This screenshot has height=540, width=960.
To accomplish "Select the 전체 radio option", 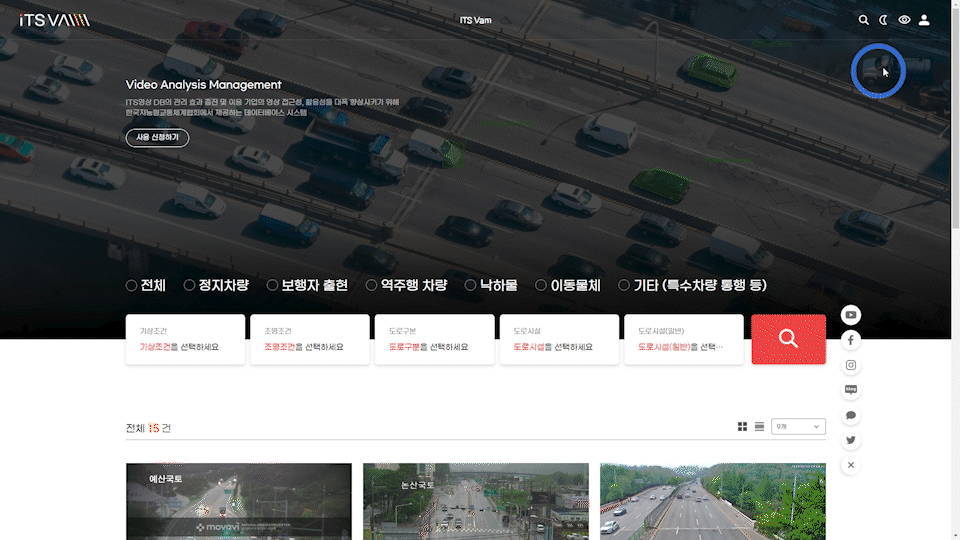I will [146, 285].
